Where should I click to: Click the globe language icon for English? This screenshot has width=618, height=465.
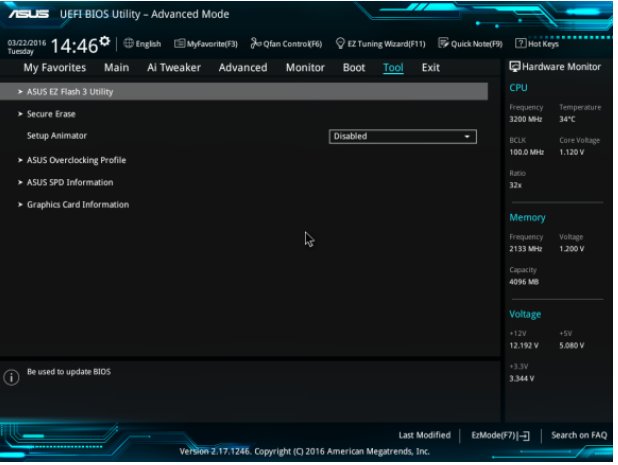pyautogui.click(x=129, y=44)
